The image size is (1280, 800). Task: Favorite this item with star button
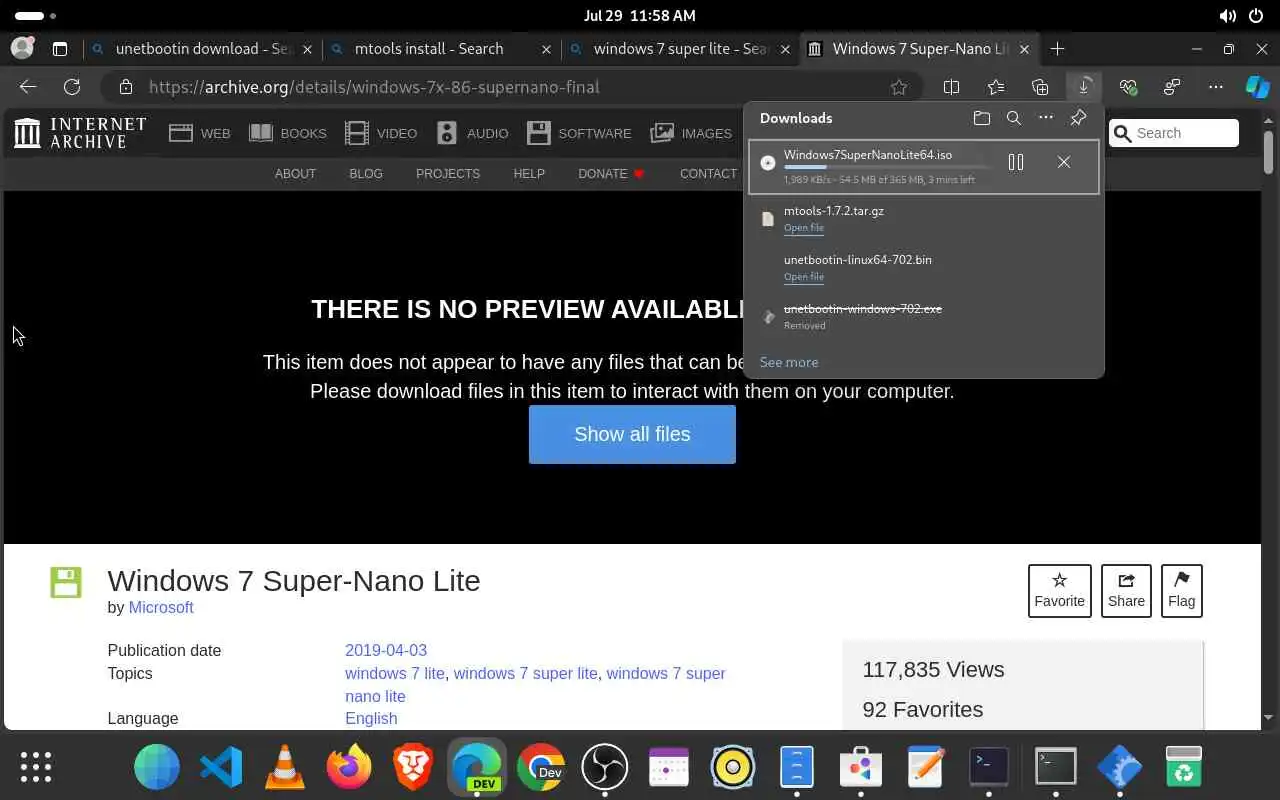pos(1059,591)
